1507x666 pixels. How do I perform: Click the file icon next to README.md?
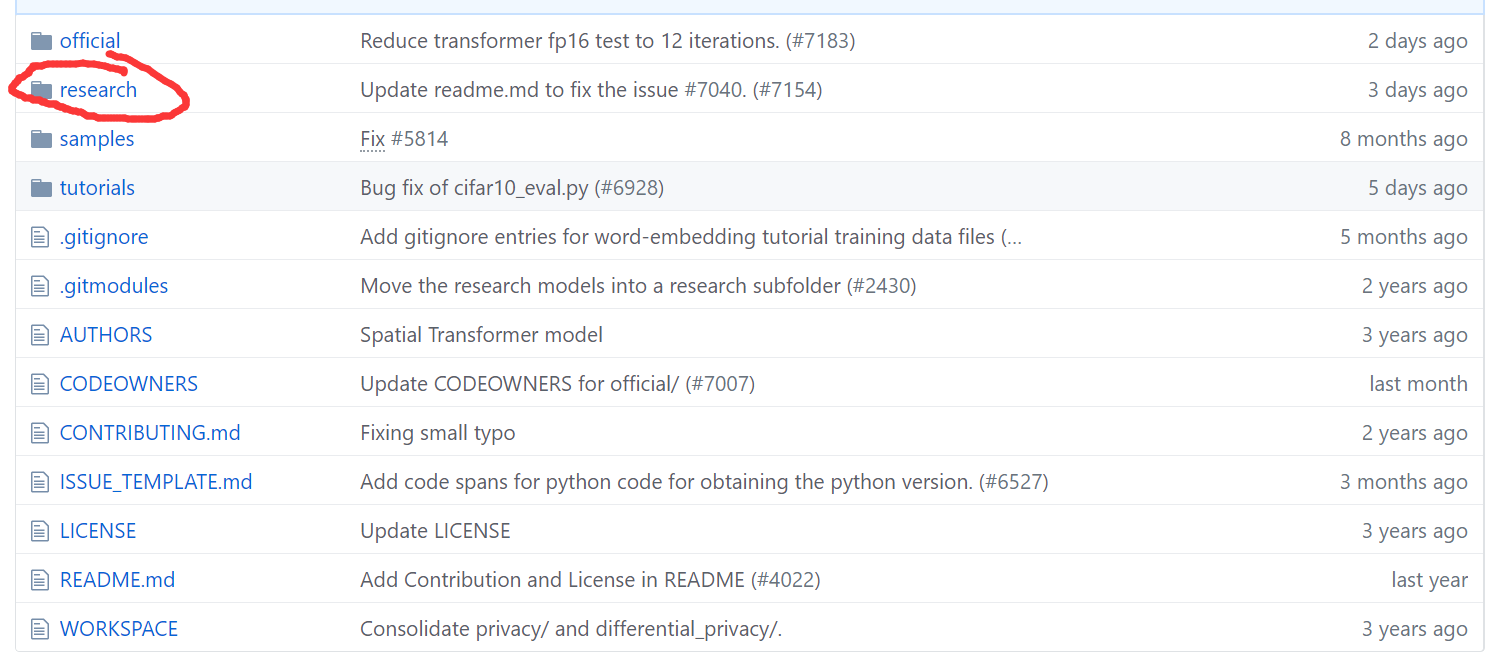click(40, 579)
